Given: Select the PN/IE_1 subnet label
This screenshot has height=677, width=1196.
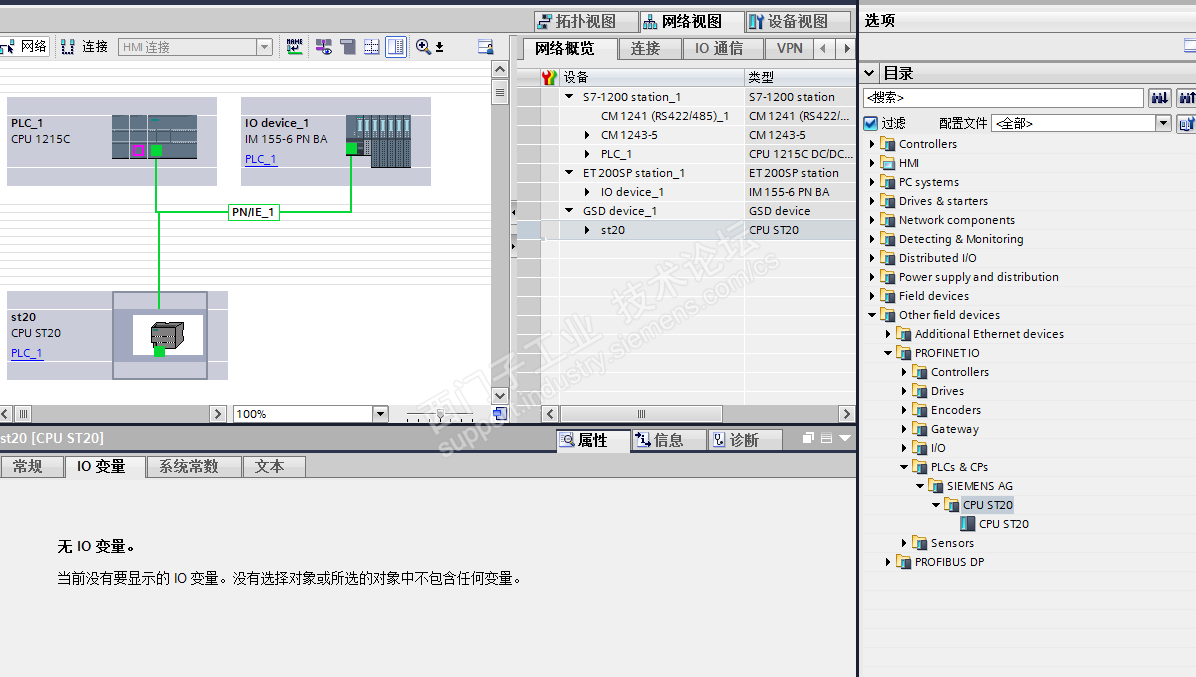Looking at the screenshot, I should coord(253,212).
